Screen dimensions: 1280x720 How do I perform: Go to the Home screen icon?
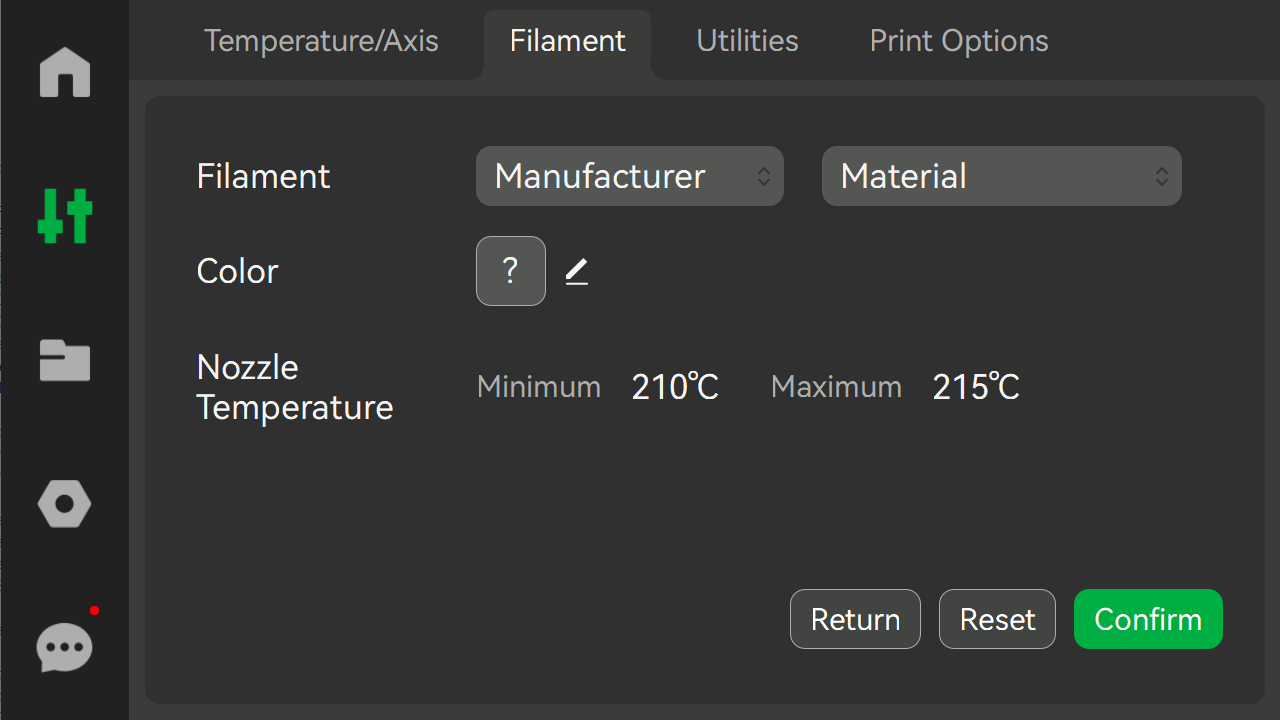click(65, 72)
